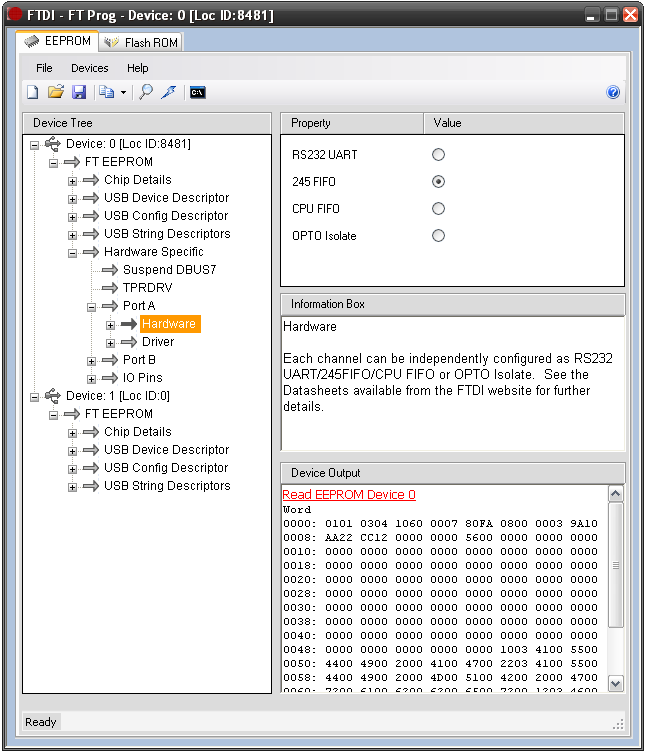Select Device: 1 [Loc ID:0] in the tree
The width and height of the screenshot is (646, 753).
[x=118, y=396]
